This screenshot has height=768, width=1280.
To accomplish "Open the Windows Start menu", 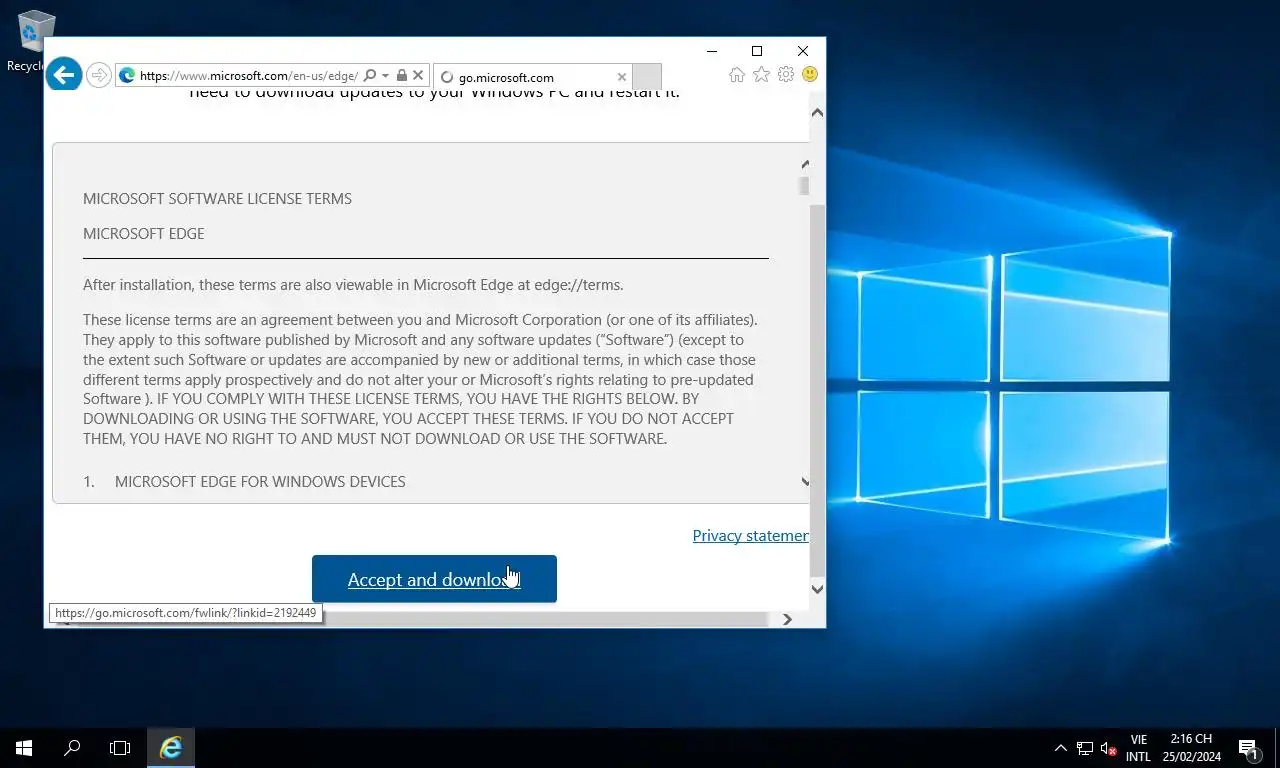I will point(24,747).
